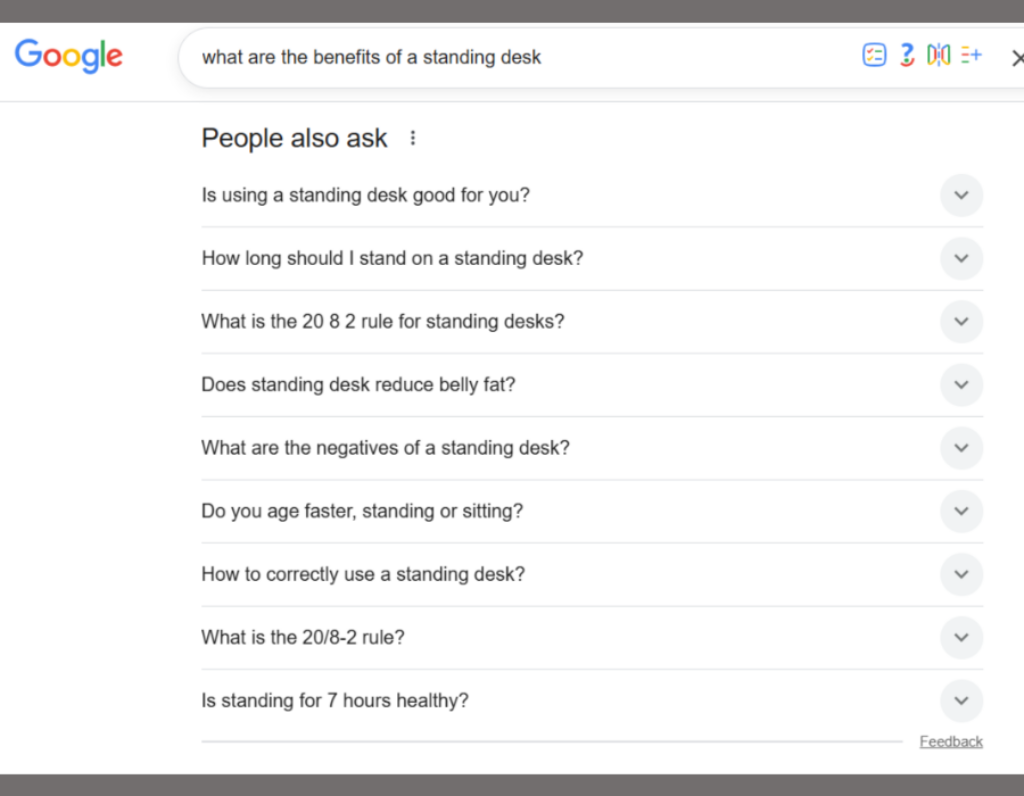Screen dimensions: 1024x796
Task: Click the list-with-plus extension icon
Action: (970, 56)
